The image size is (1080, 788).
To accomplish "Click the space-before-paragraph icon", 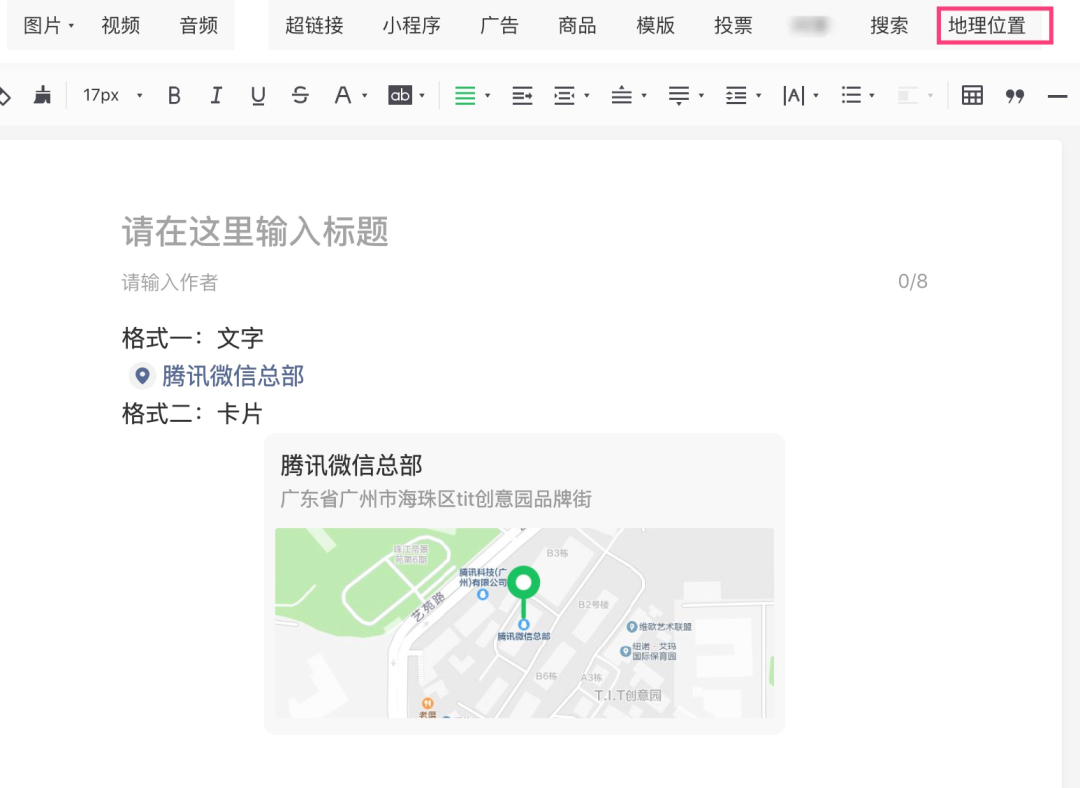I will coord(621,95).
